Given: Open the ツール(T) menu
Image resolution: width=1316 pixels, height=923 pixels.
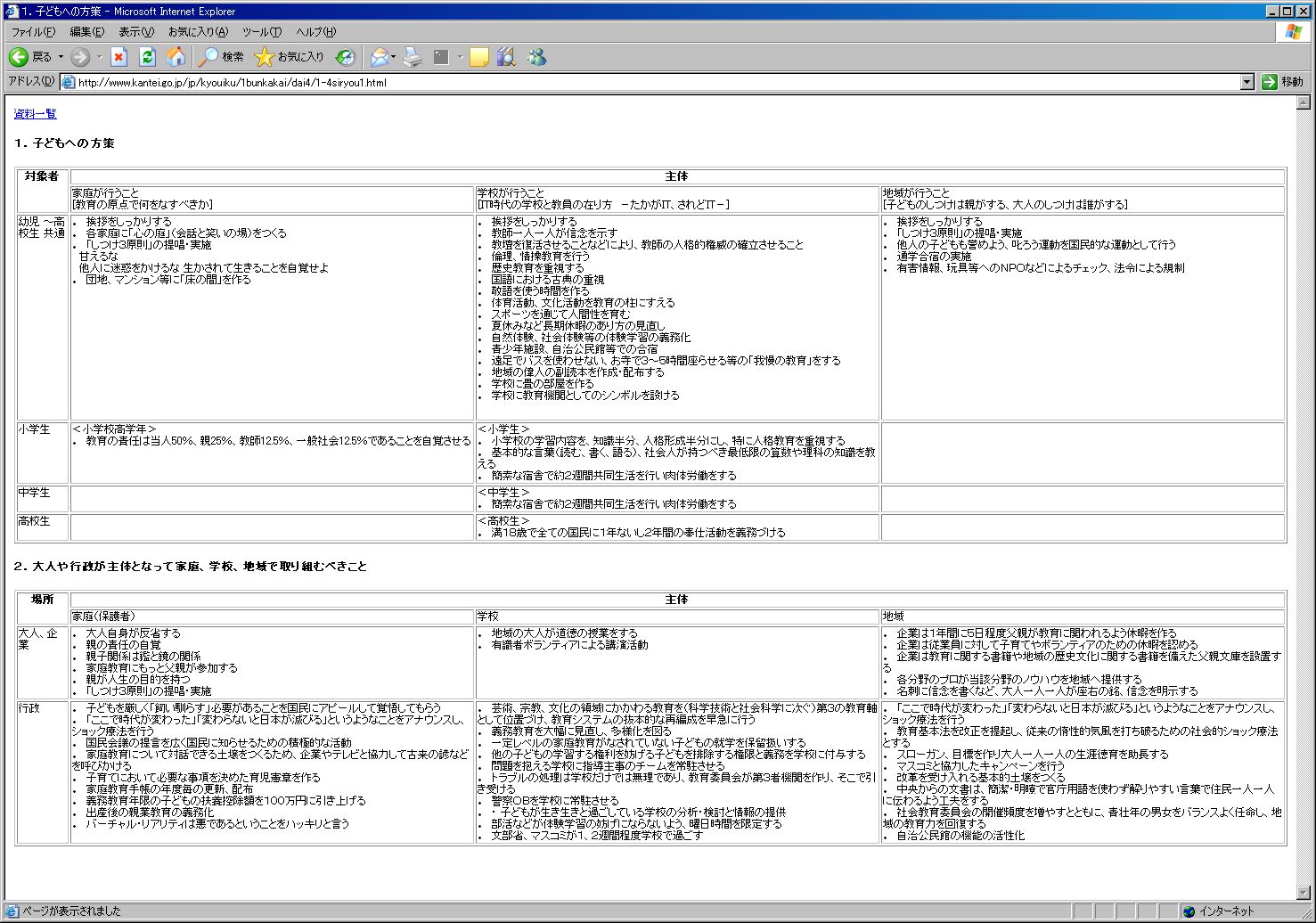Looking at the screenshot, I should tap(262, 32).
